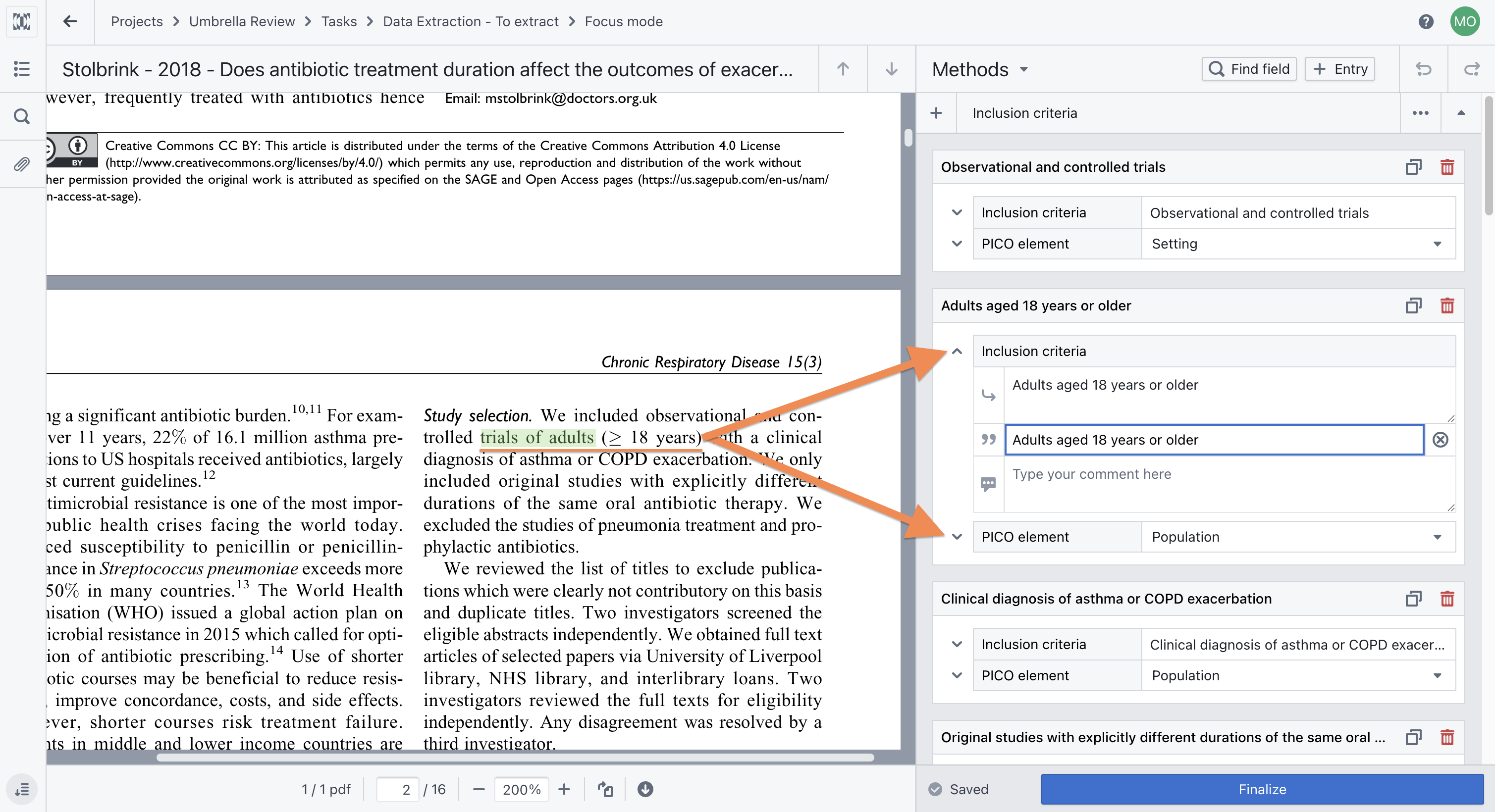Viewport: 1495px width, 812px height.
Task: Click Focus mode breadcrumb
Action: point(623,21)
